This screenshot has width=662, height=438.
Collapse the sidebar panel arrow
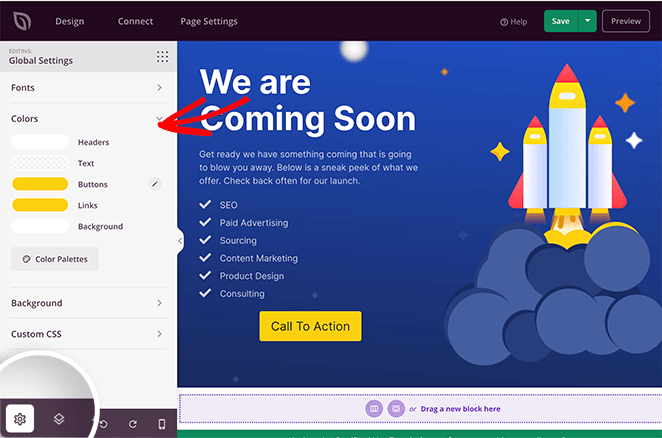tap(180, 241)
